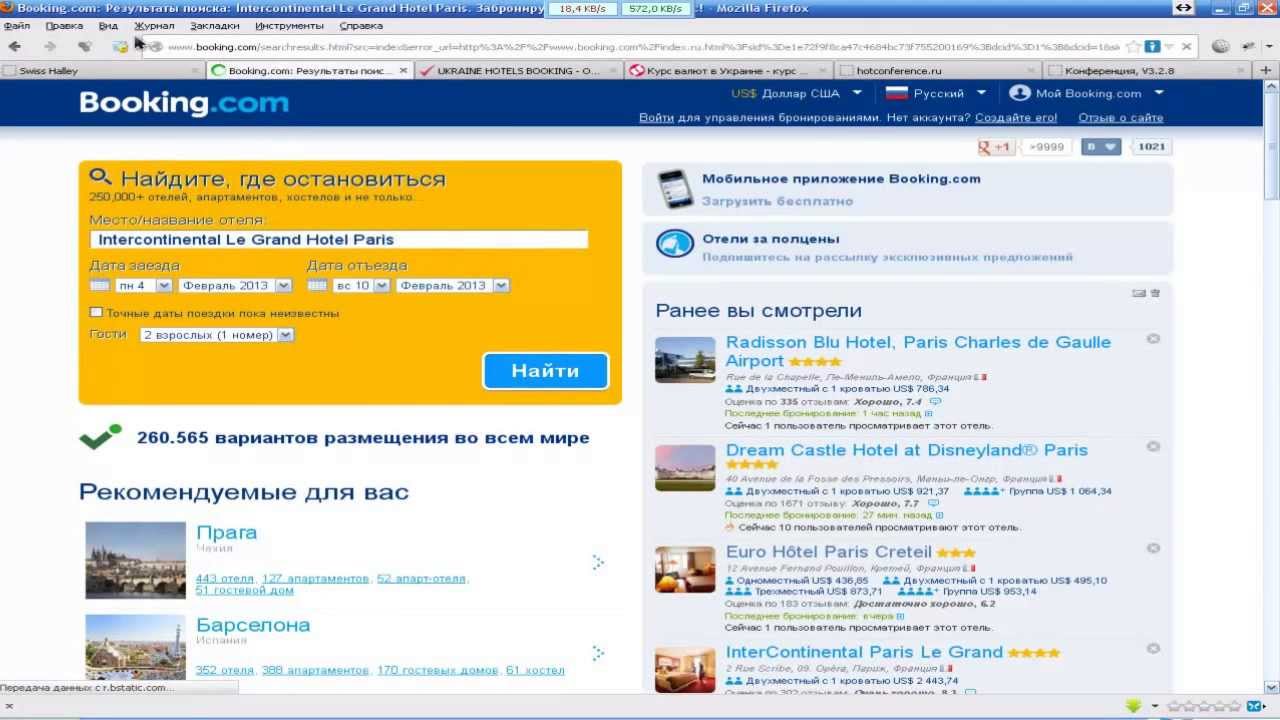Open currency selector 'Доллар США'
Screen dimensions: 1280x720
[x=797, y=93]
